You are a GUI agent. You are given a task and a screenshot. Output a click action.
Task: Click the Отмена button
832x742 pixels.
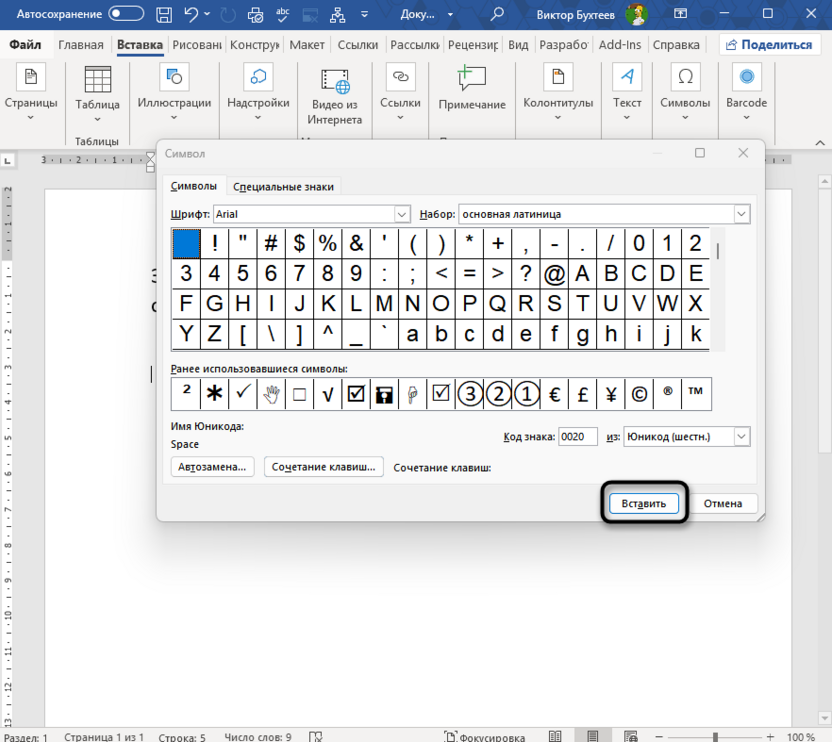tap(723, 503)
